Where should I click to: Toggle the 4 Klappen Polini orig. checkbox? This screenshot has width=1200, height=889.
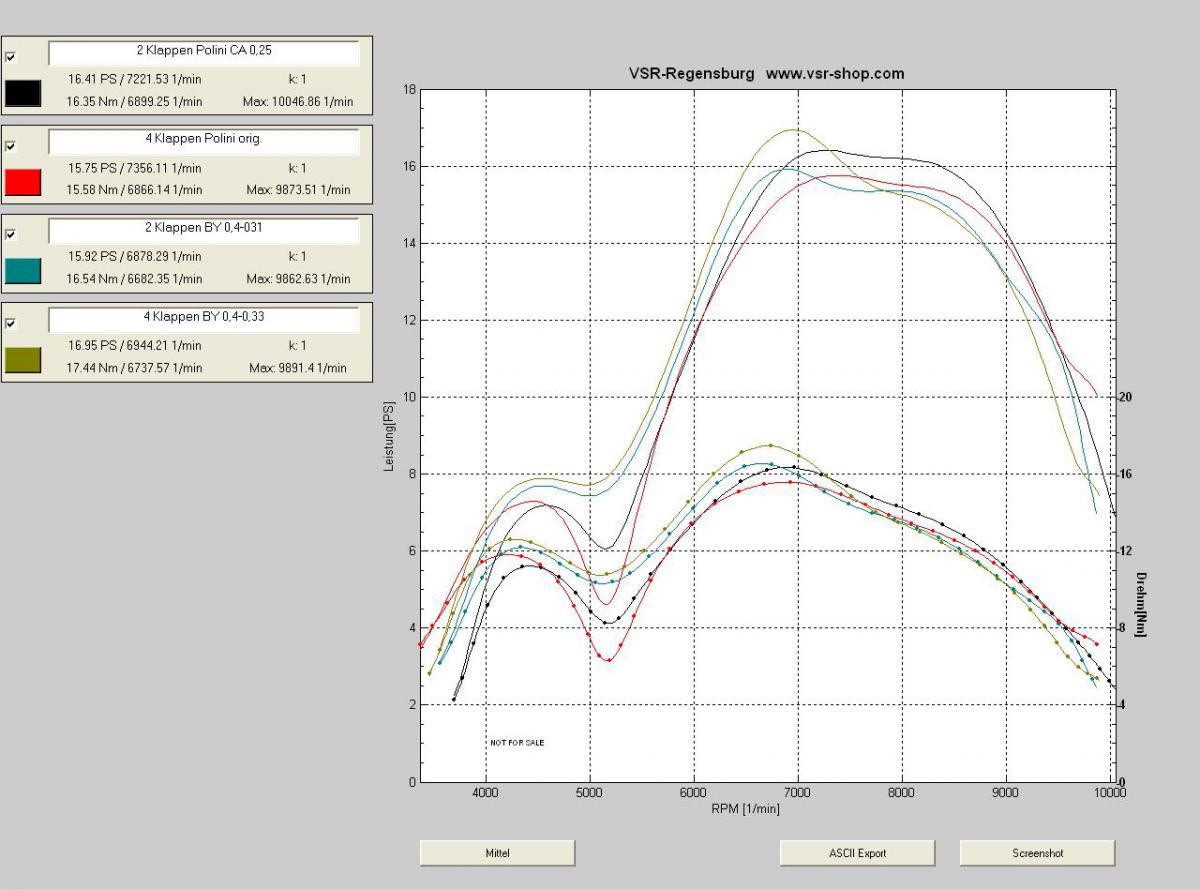[11, 146]
